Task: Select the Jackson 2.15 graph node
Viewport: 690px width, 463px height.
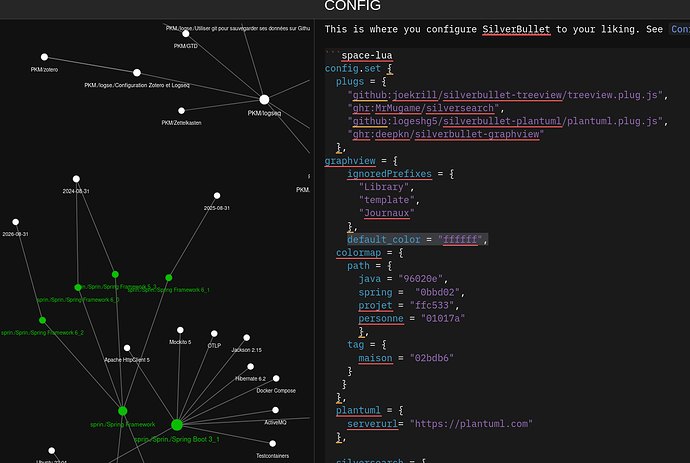Action: tap(246, 338)
